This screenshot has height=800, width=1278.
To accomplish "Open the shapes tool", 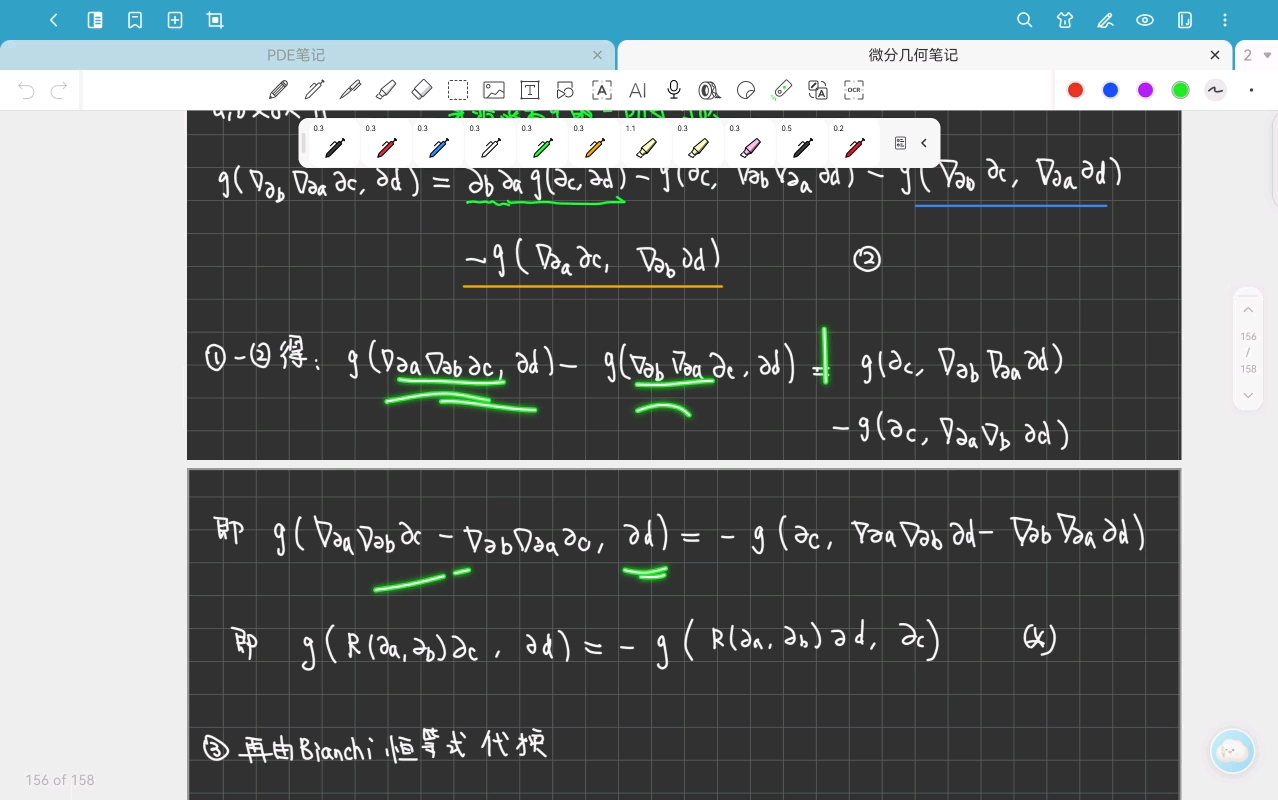I will [566, 90].
